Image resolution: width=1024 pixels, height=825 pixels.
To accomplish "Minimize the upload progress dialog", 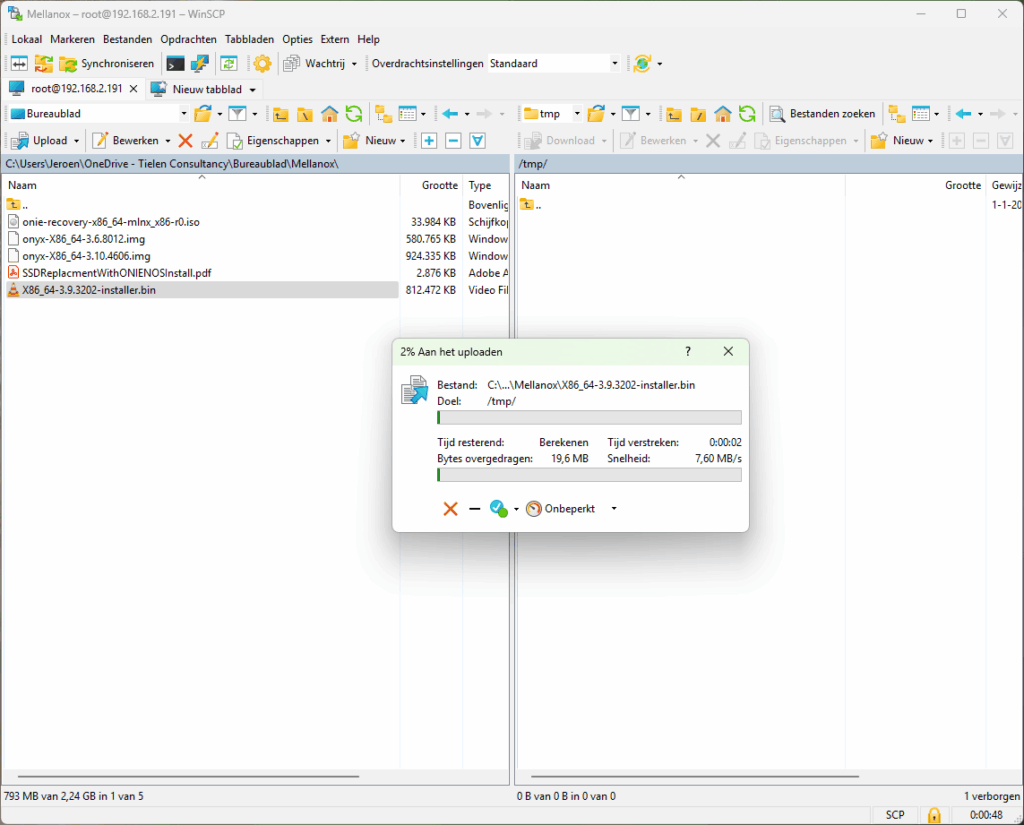I will (475, 509).
